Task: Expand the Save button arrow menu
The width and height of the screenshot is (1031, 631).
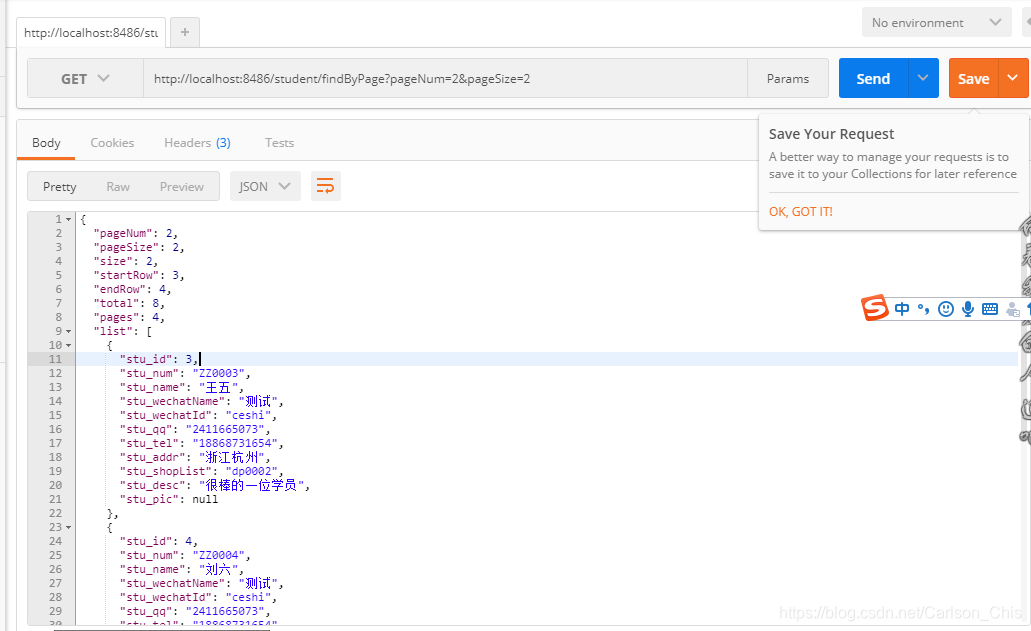Action: (1013, 78)
